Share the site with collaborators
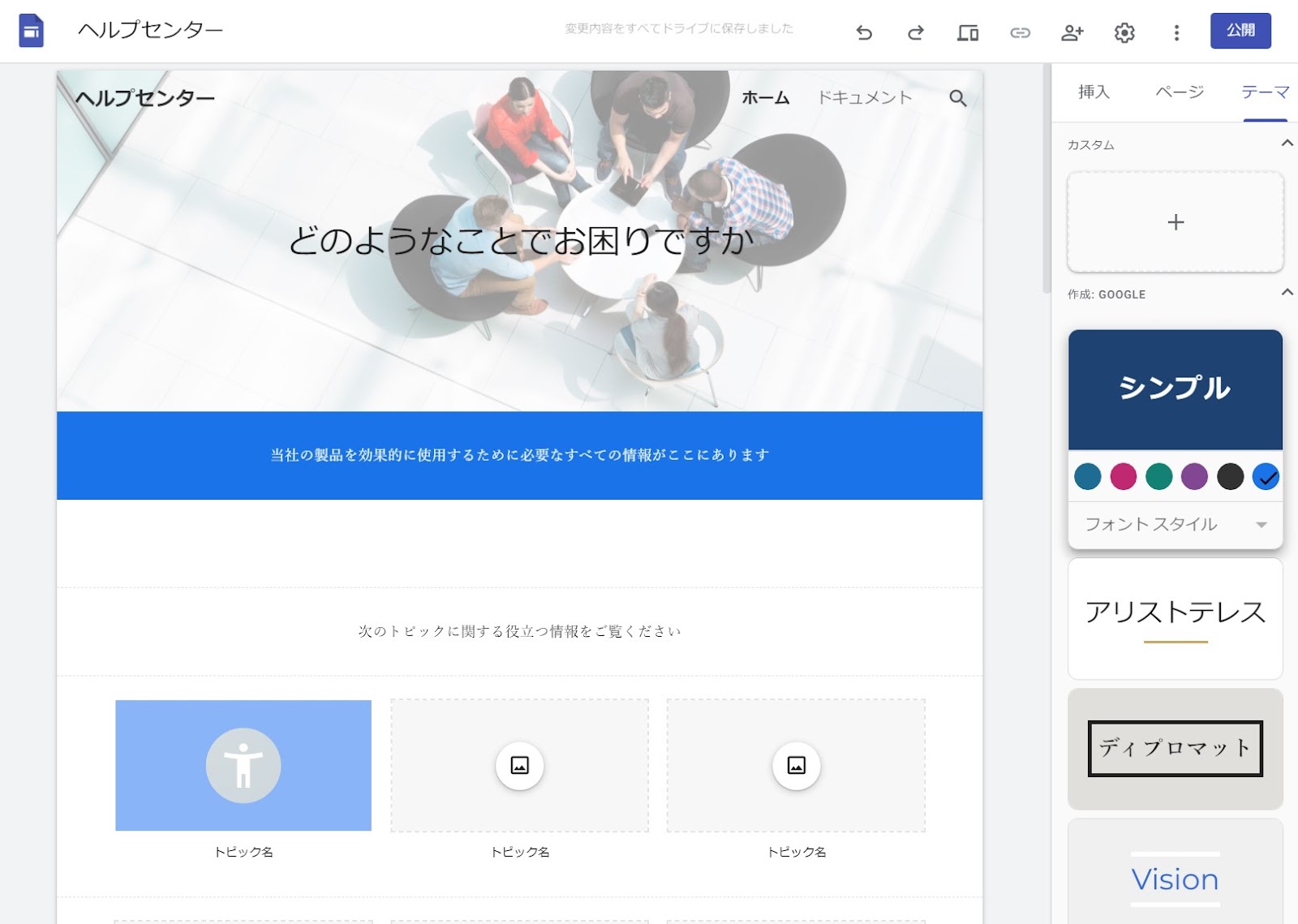1298x924 pixels. coord(1072,32)
